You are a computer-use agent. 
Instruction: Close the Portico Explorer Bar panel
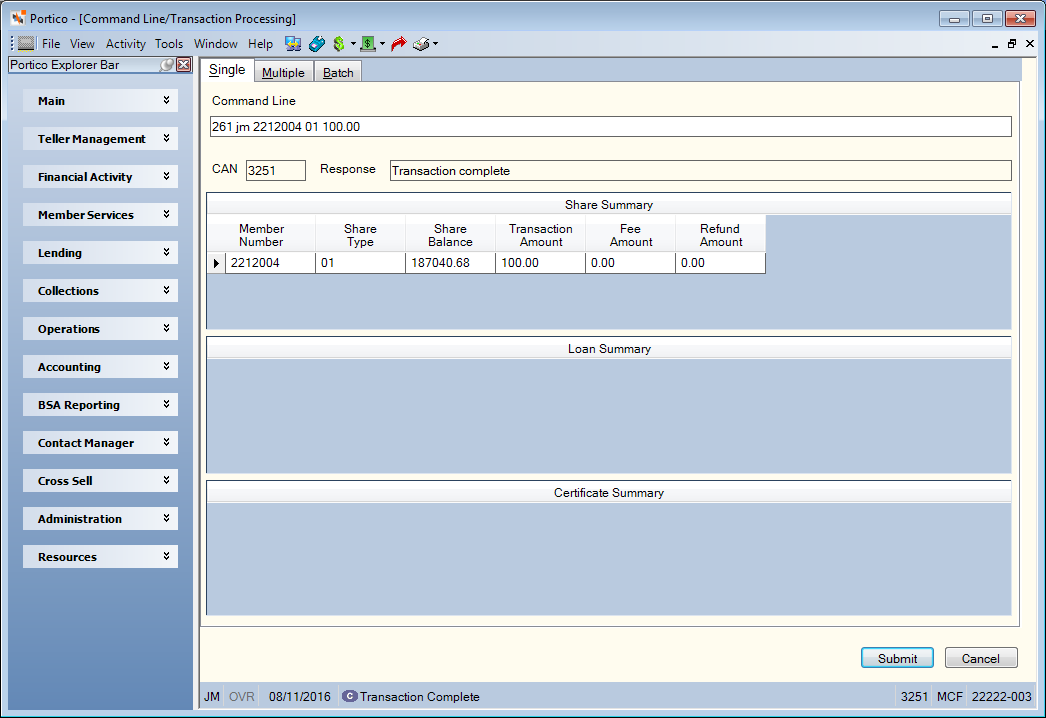click(x=183, y=65)
